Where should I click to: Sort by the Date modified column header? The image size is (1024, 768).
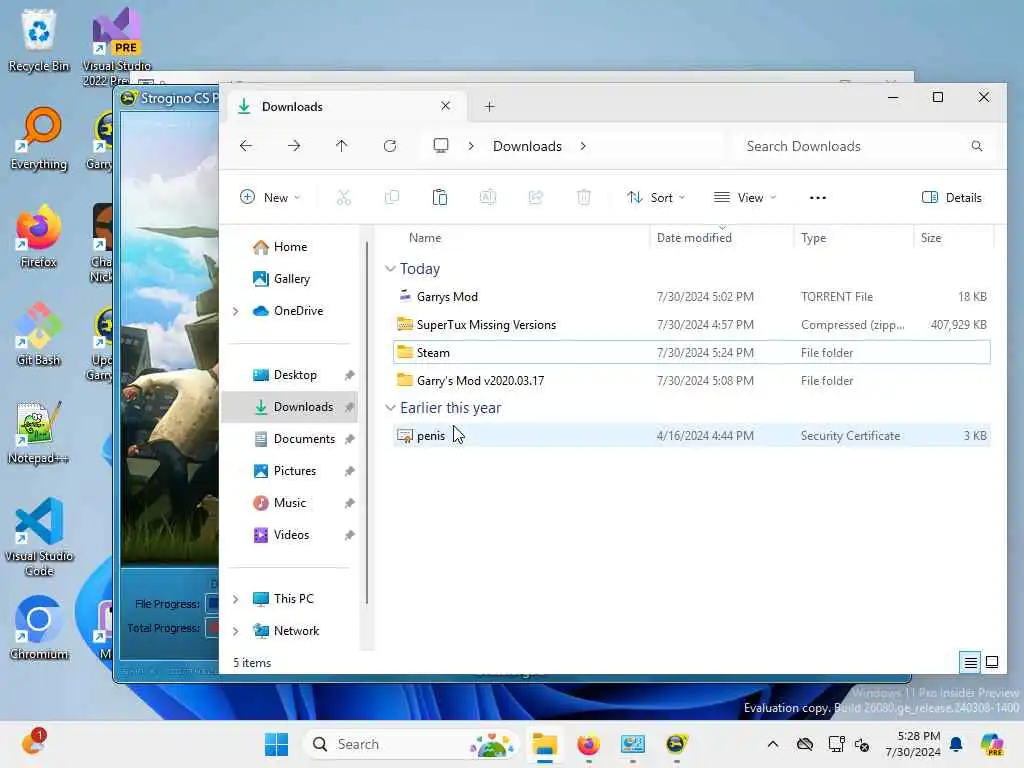point(722,238)
